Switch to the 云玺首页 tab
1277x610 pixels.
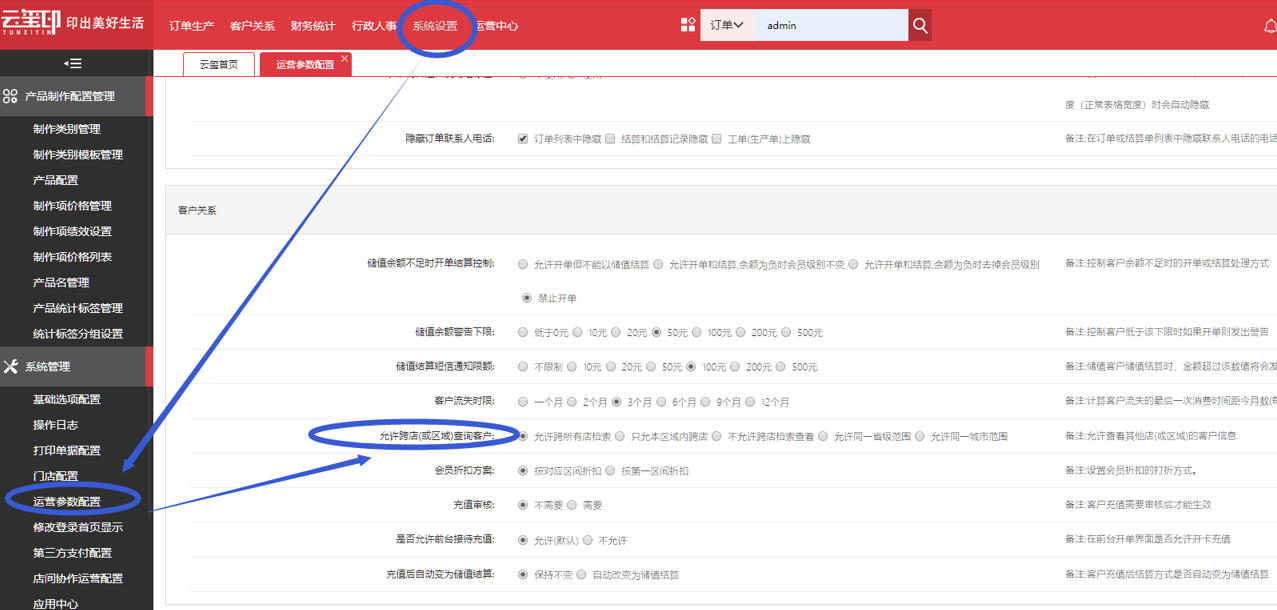click(x=218, y=64)
